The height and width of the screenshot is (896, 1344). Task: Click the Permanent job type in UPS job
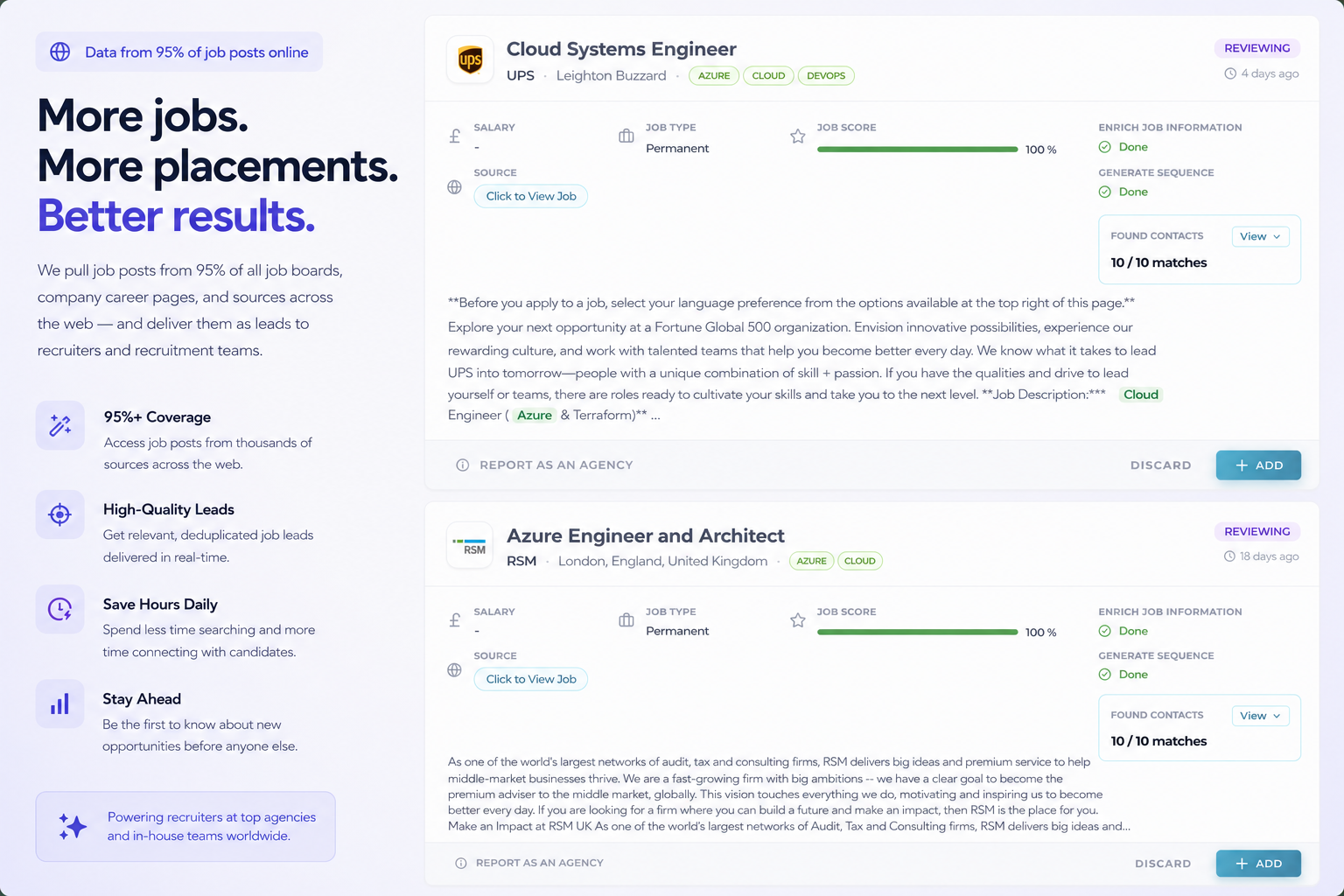677,149
